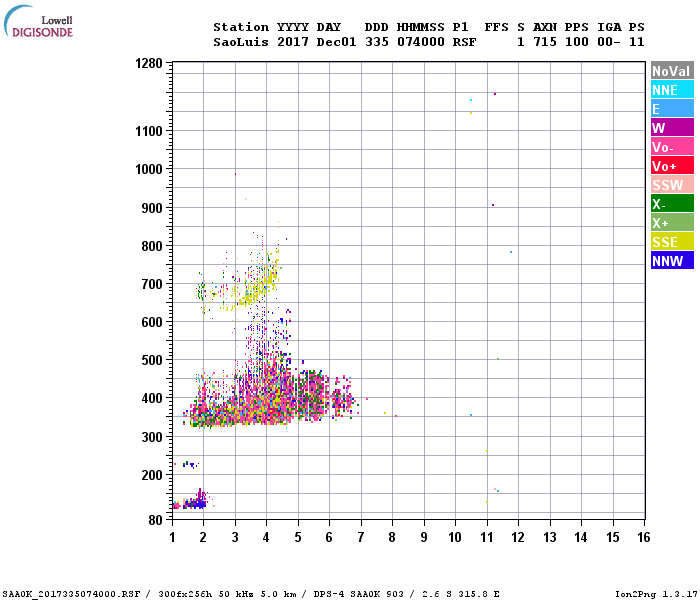Select the Vo- pink legend swatch
This screenshot has width=700, height=600.
click(x=672, y=147)
